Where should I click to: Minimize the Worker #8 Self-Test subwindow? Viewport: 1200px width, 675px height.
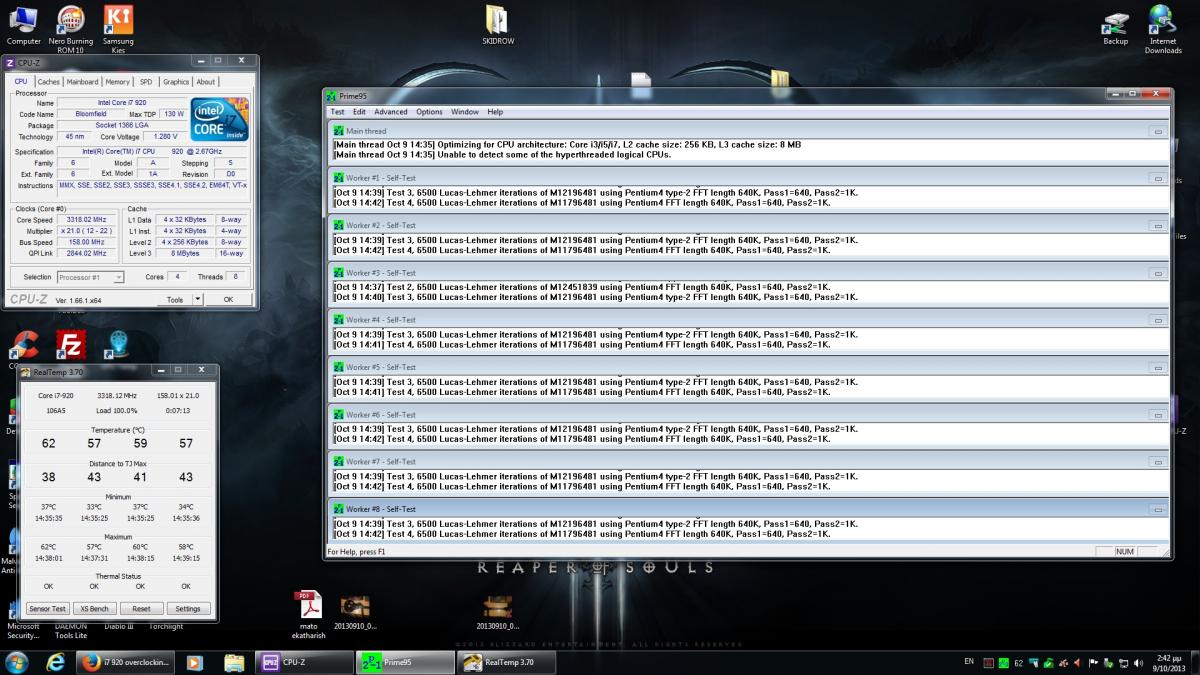[x=1158, y=510]
